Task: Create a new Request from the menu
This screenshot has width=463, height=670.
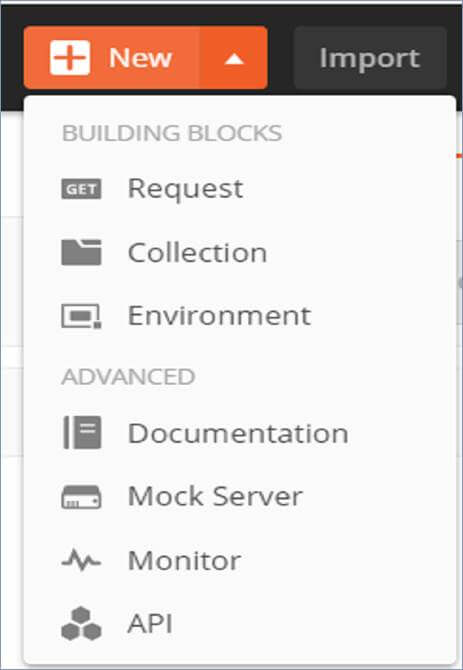Action: (240, 189)
